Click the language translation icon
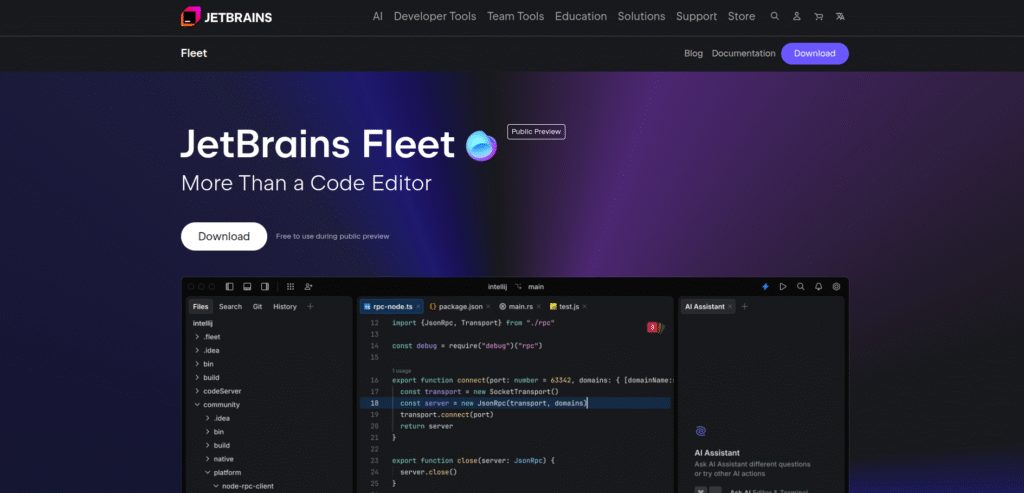The width and height of the screenshot is (1024, 493). [841, 17]
